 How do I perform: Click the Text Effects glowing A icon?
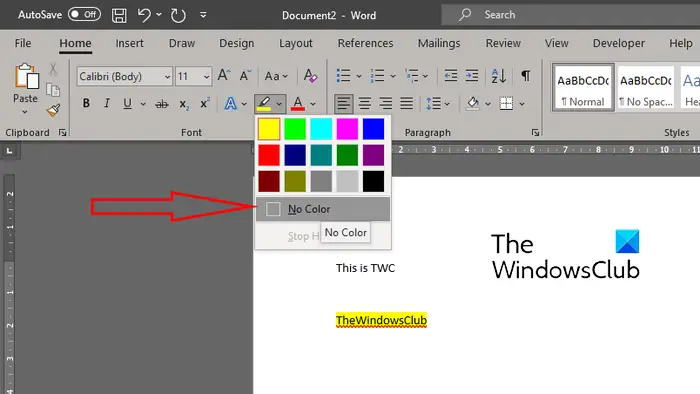point(230,104)
